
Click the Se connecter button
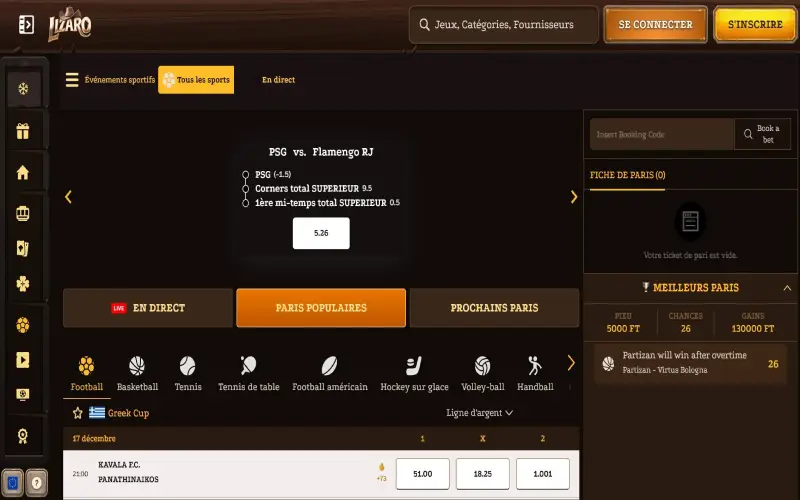[x=656, y=24]
